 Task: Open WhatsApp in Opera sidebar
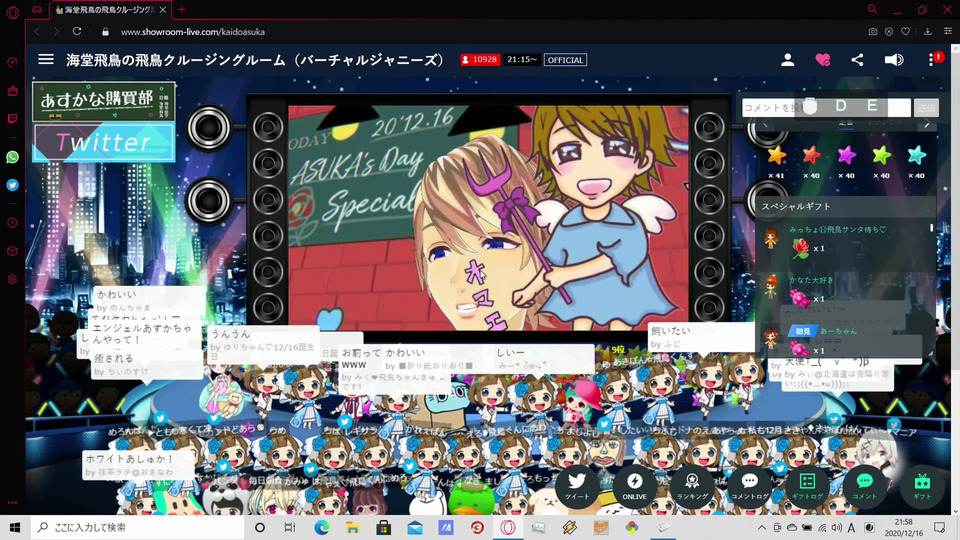(12, 157)
